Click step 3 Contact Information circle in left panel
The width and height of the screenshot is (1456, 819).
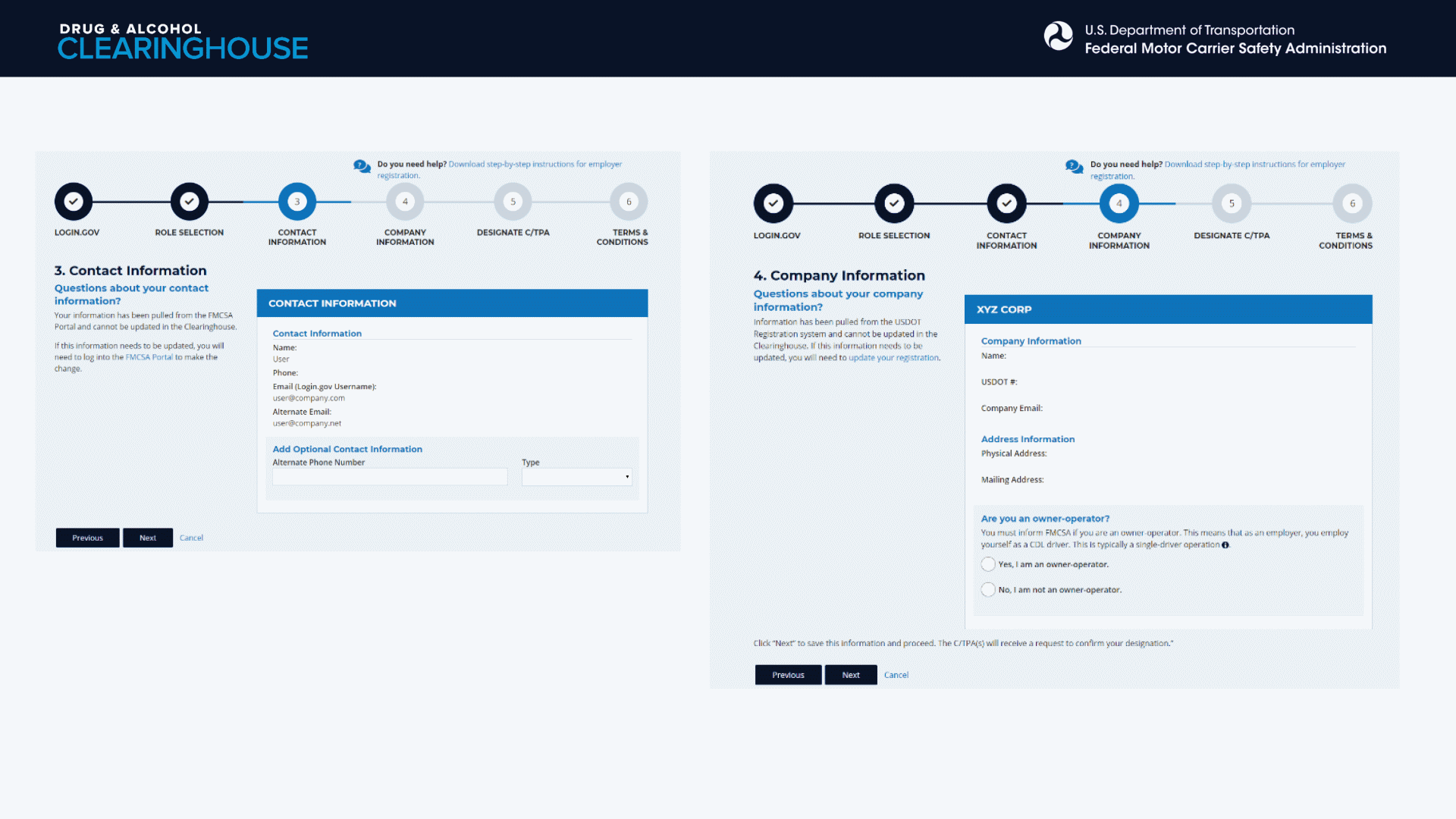tap(297, 202)
